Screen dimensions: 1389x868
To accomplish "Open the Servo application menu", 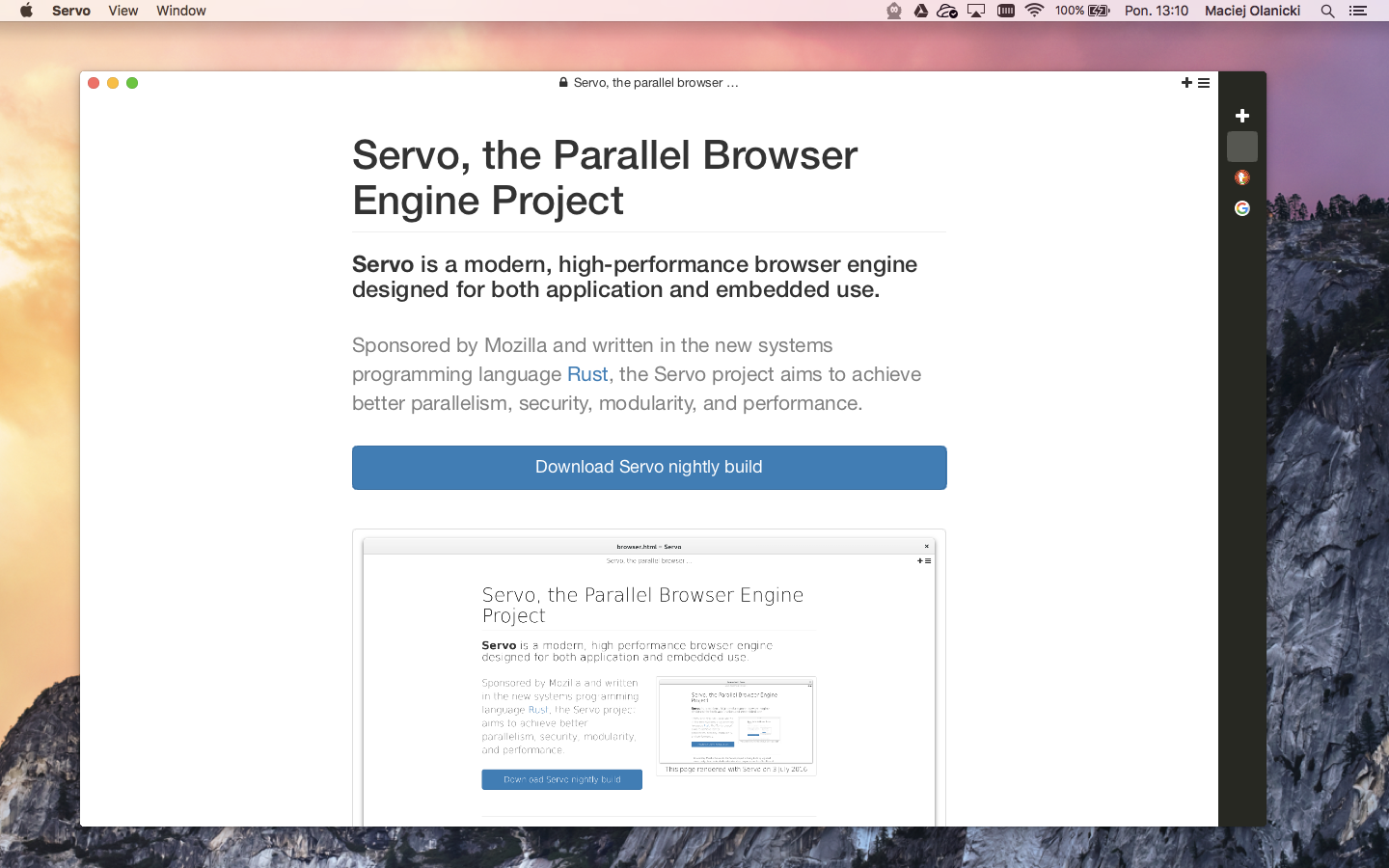I will pos(71,11).
